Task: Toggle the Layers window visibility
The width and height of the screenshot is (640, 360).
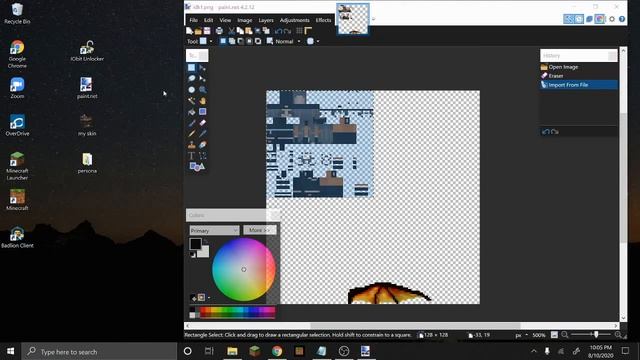Action: click(589, 19)
